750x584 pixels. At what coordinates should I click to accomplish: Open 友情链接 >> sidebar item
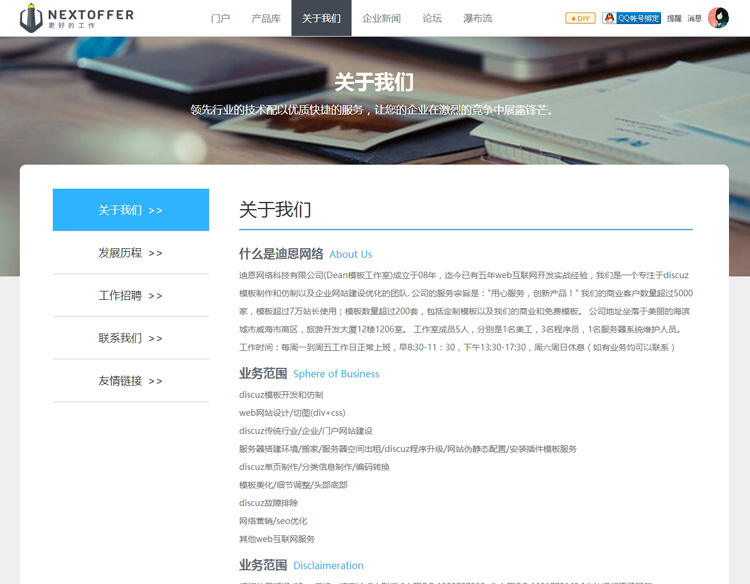[131, 381]
